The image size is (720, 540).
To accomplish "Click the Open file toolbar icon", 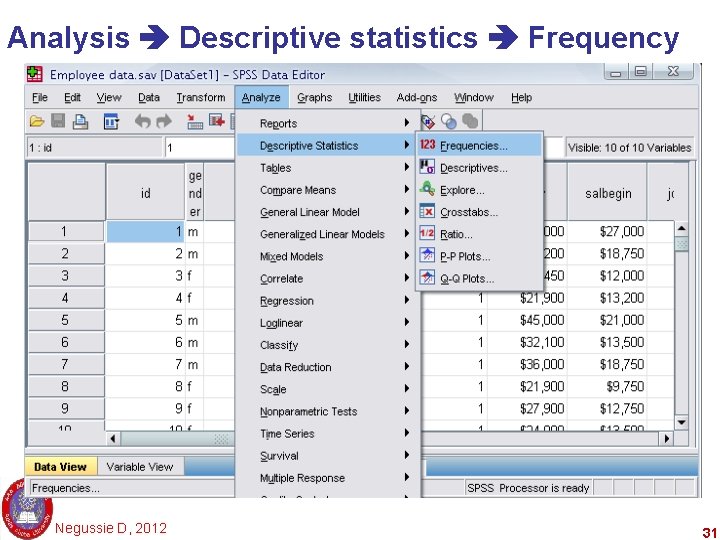I will tap(37, 121).
